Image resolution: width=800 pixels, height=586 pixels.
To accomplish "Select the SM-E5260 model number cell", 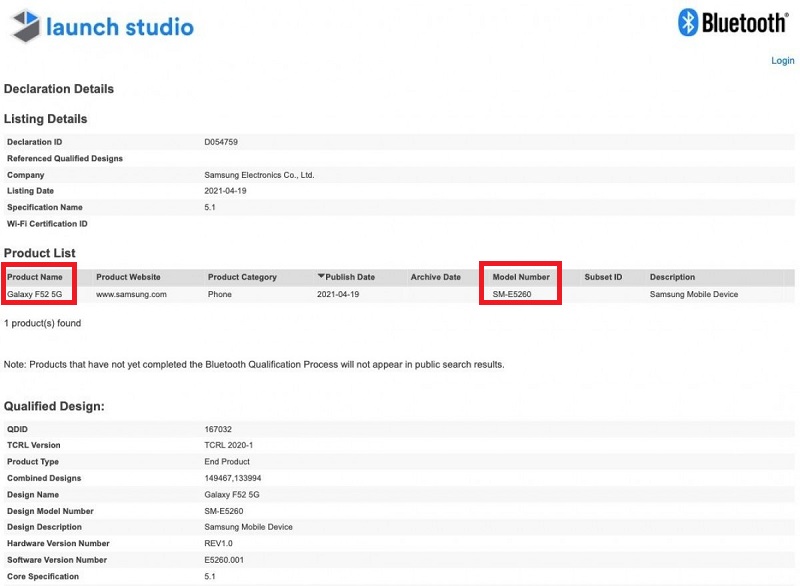I will pyautogui.click(x=512, y=294).
